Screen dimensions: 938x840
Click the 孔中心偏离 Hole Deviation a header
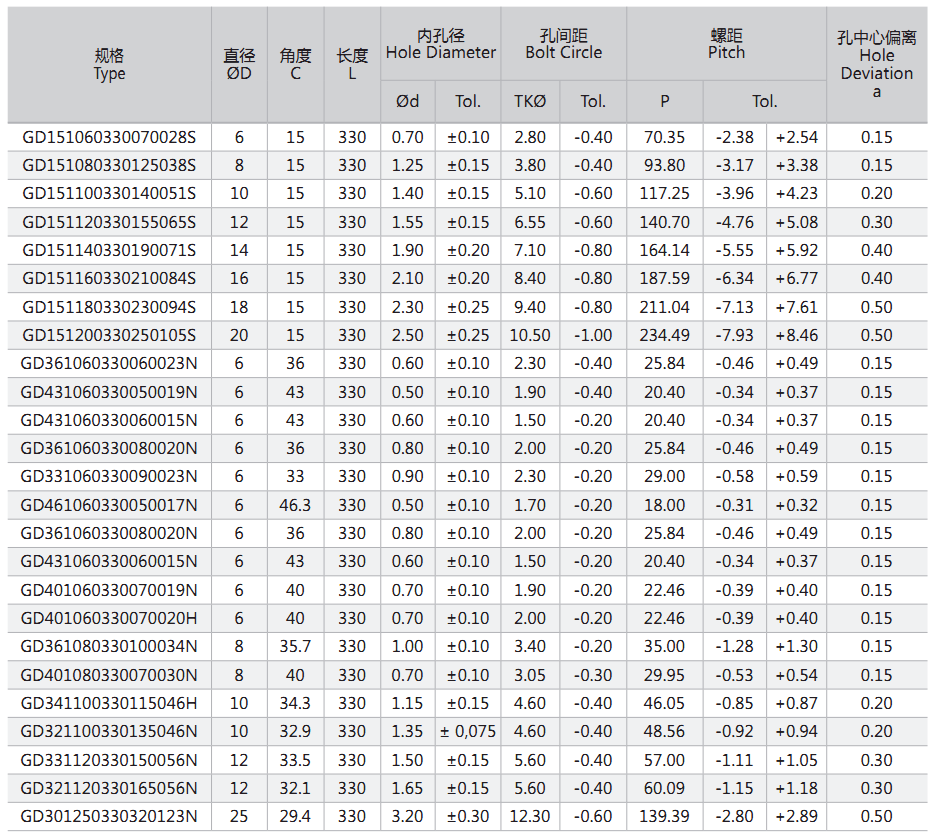876,64
